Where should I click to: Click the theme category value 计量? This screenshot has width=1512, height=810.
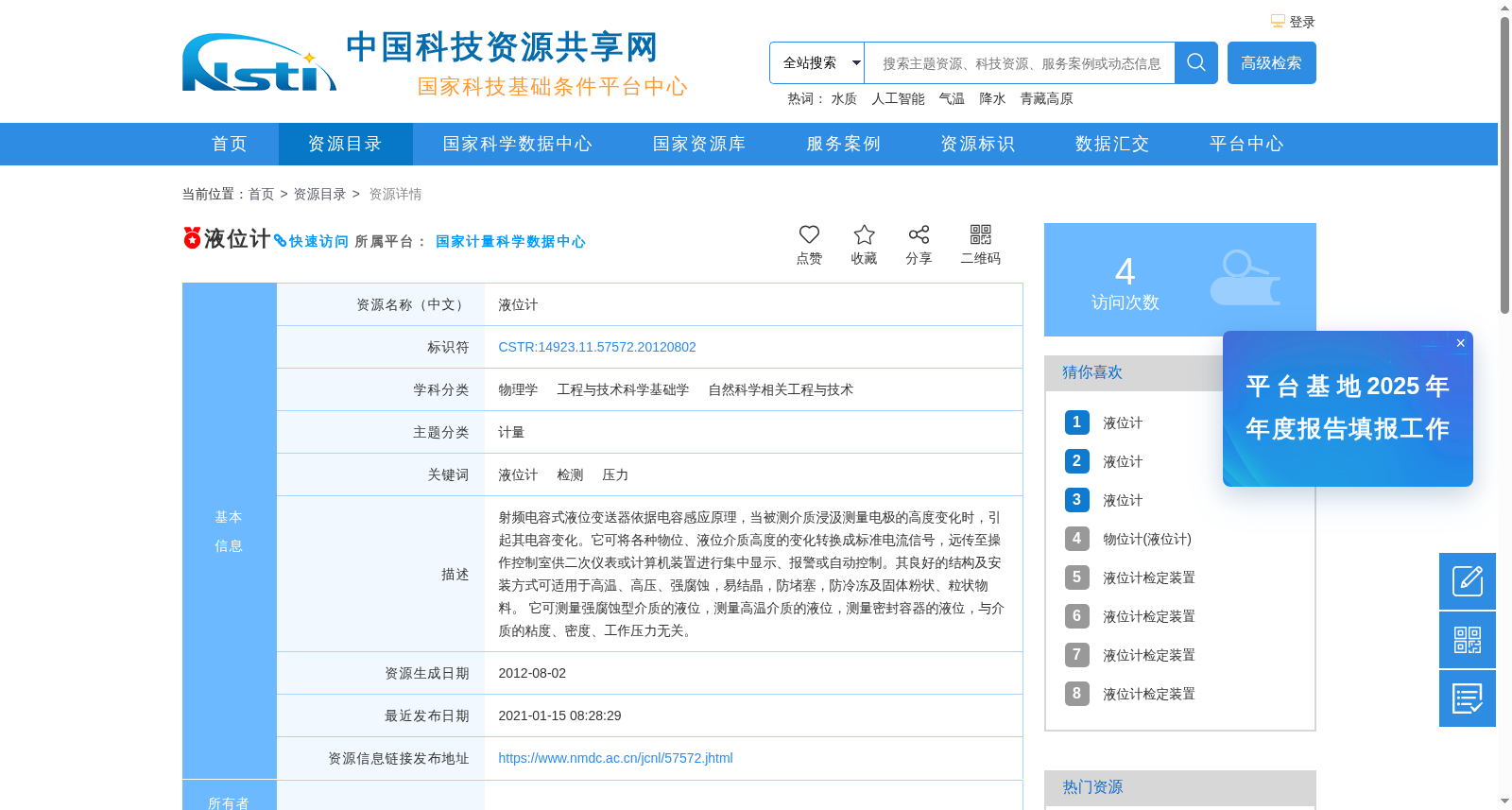511,432
